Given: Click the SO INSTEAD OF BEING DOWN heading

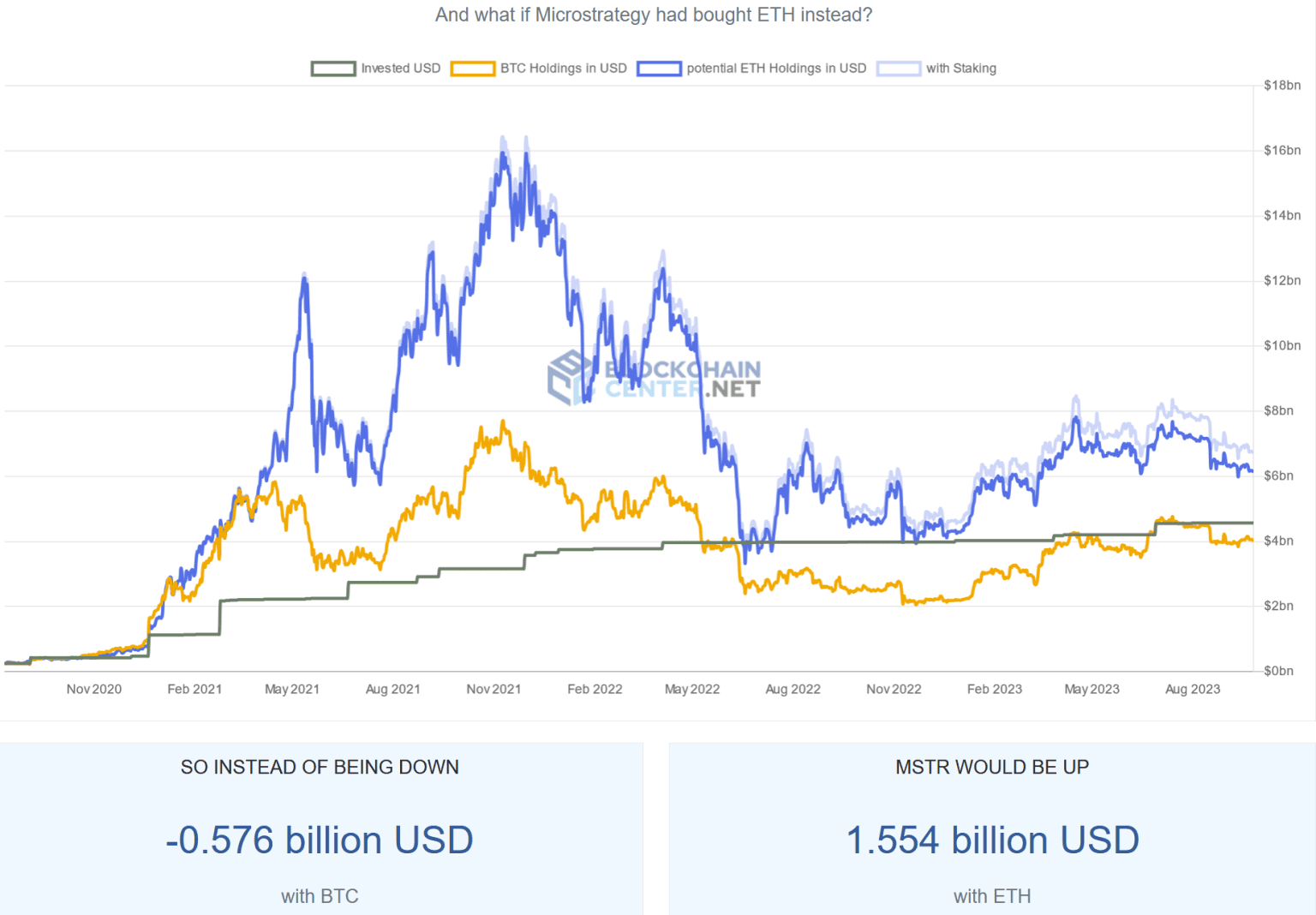Looking at the screenshot, I should (320, 768).
